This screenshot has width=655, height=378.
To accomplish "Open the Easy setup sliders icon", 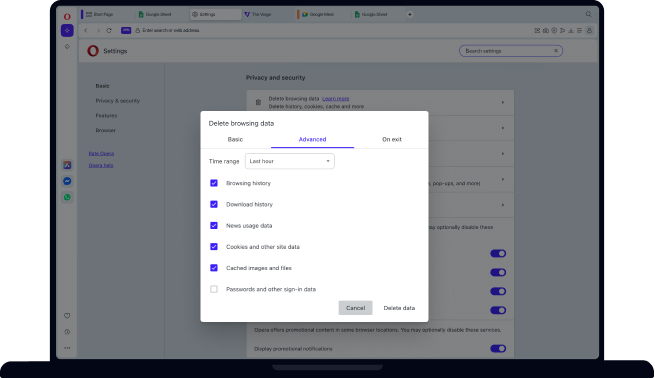I will point(579,30).
